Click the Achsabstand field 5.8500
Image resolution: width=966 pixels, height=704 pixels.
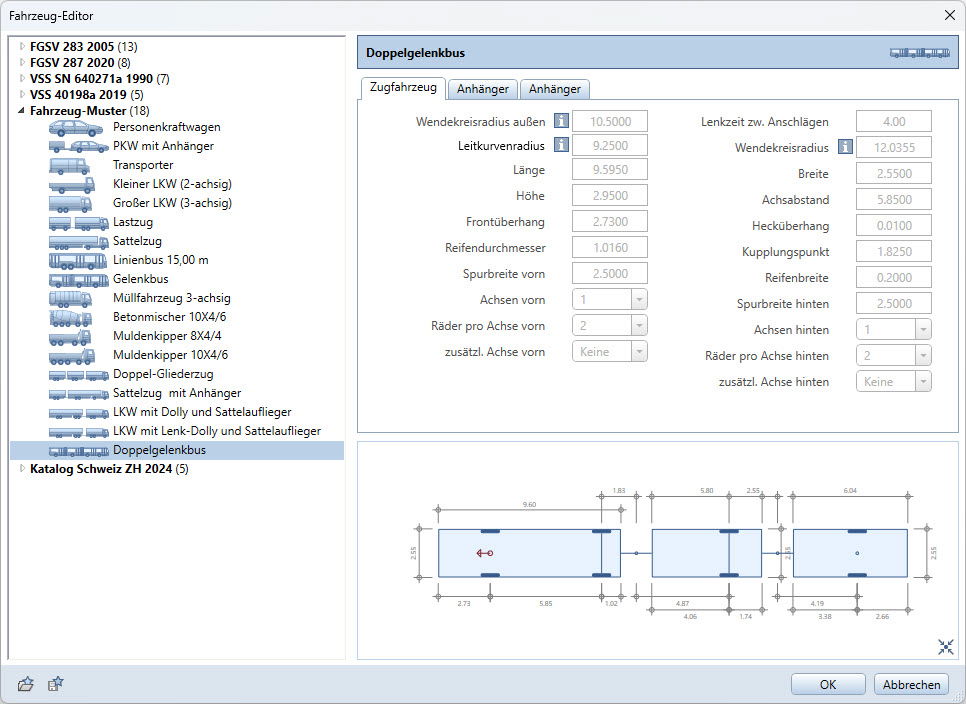(x=894, y=200)
